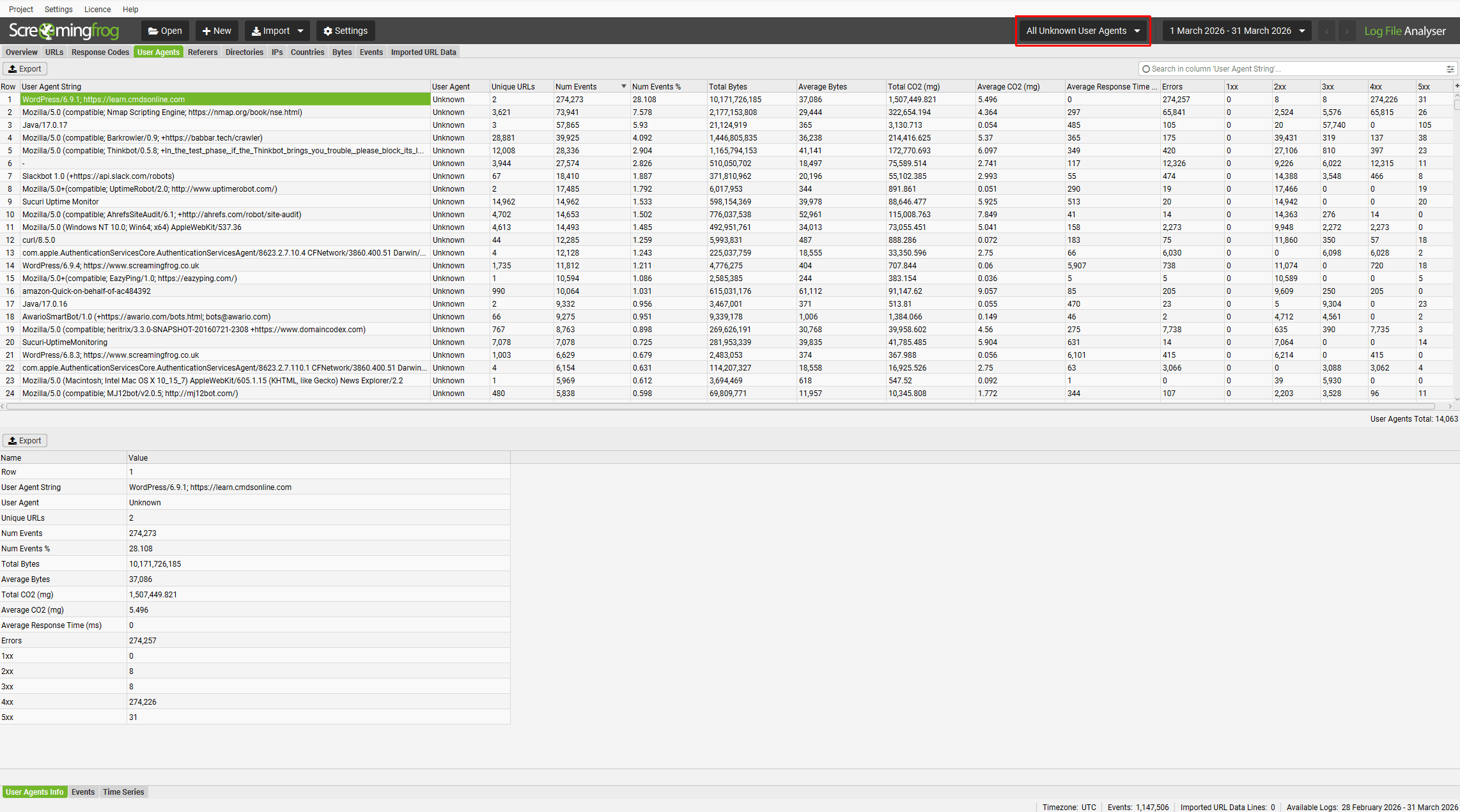Click the Screaming Frog logo

(64, 30)
